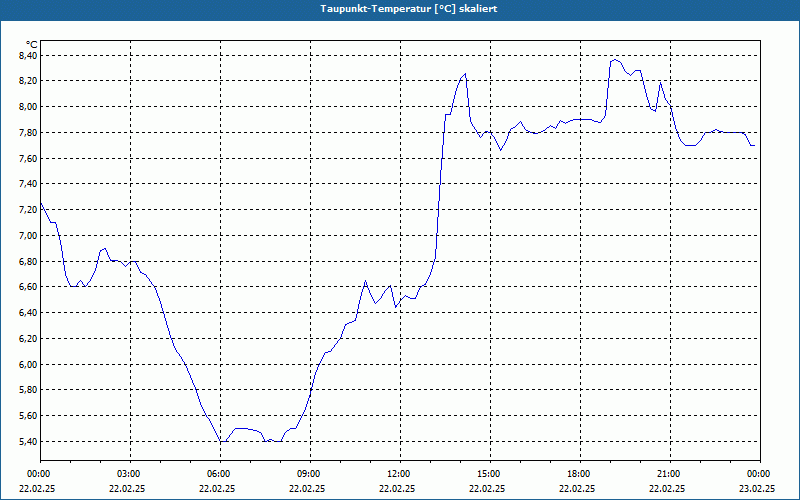800x500 pixels.
Task: Click the curve peak just after 14:00
Action: coord(465,74)
